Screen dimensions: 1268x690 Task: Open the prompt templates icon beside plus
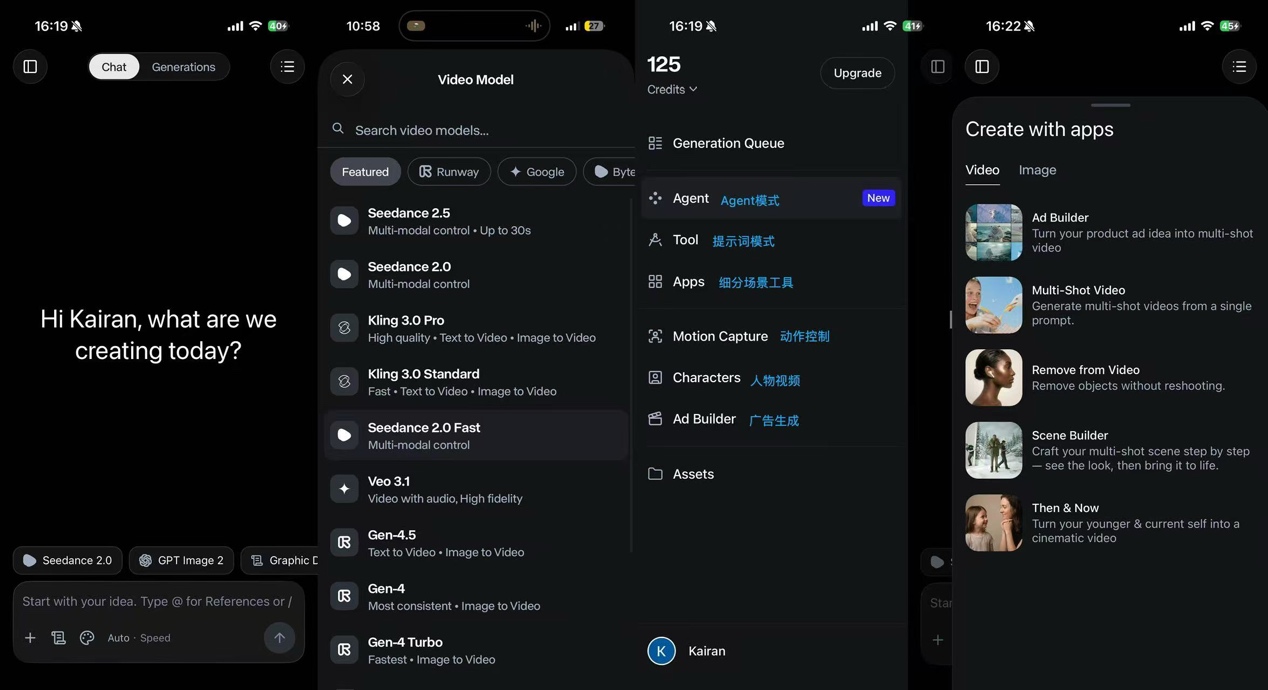(58, 638)
